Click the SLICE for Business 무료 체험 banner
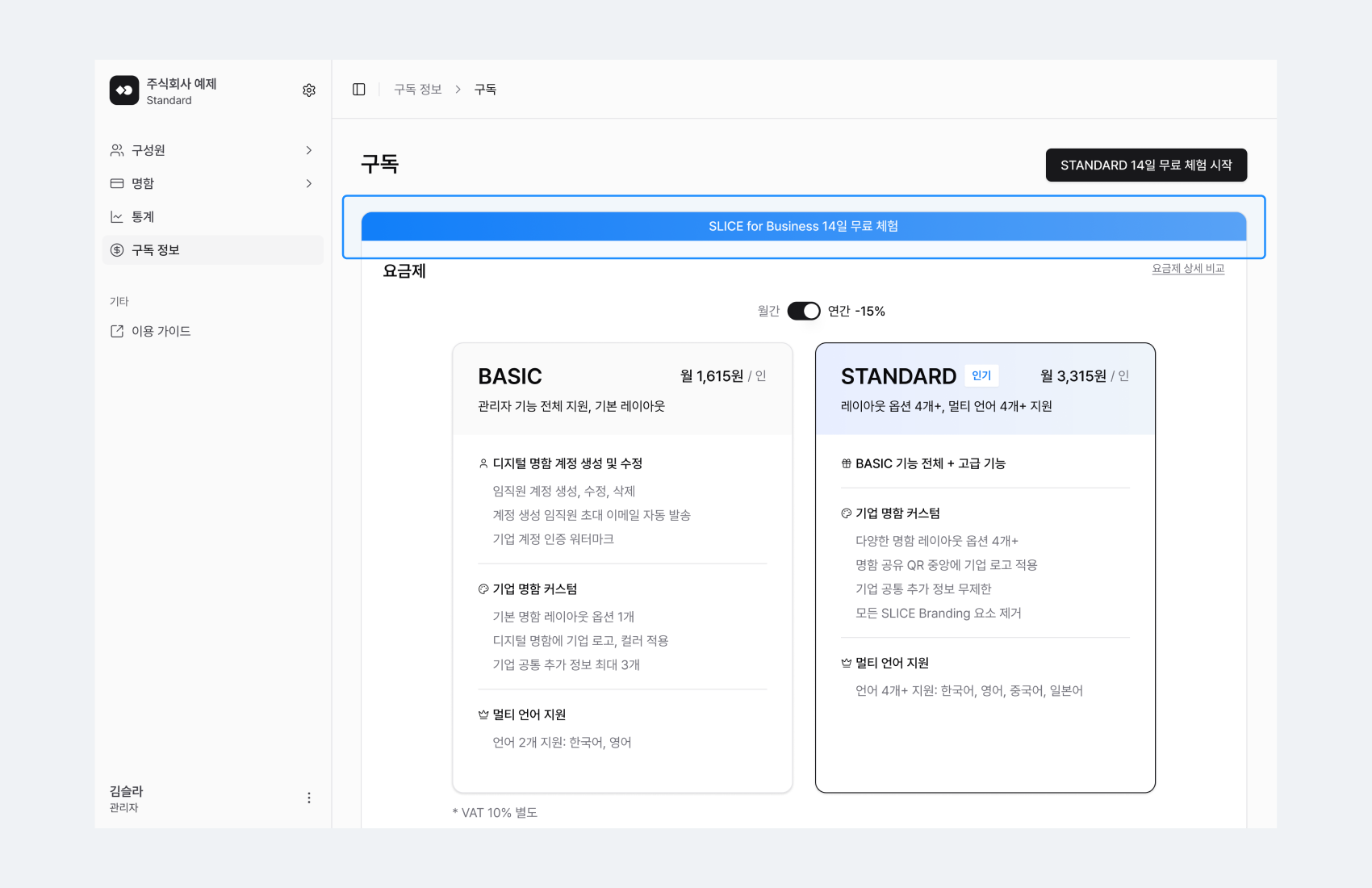This screenshot has width=1372, height=888. point(804,226)
